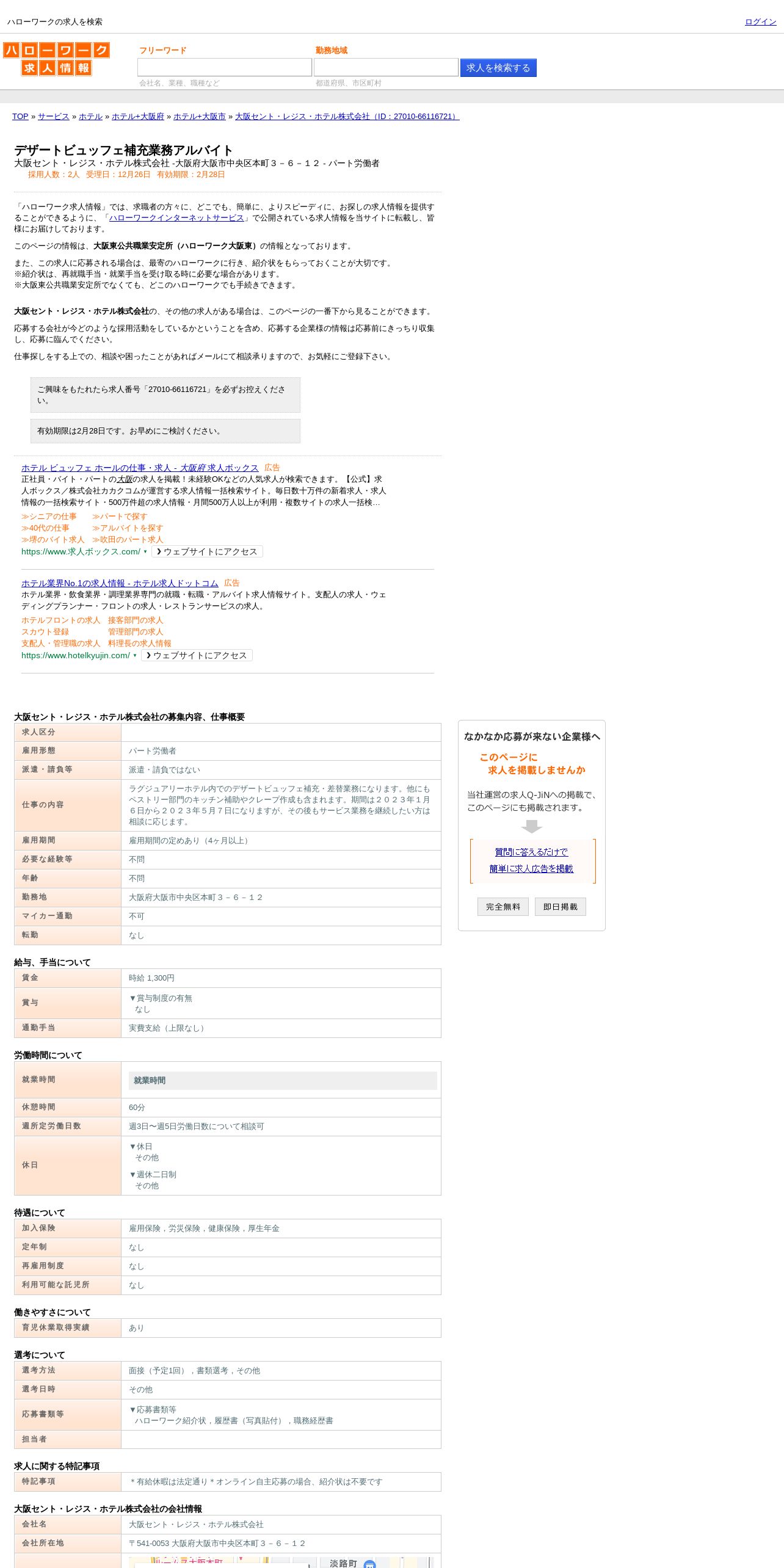Screen dimensions: 784x1568
Task: Open the ログイン link
Action: point(760,22)
